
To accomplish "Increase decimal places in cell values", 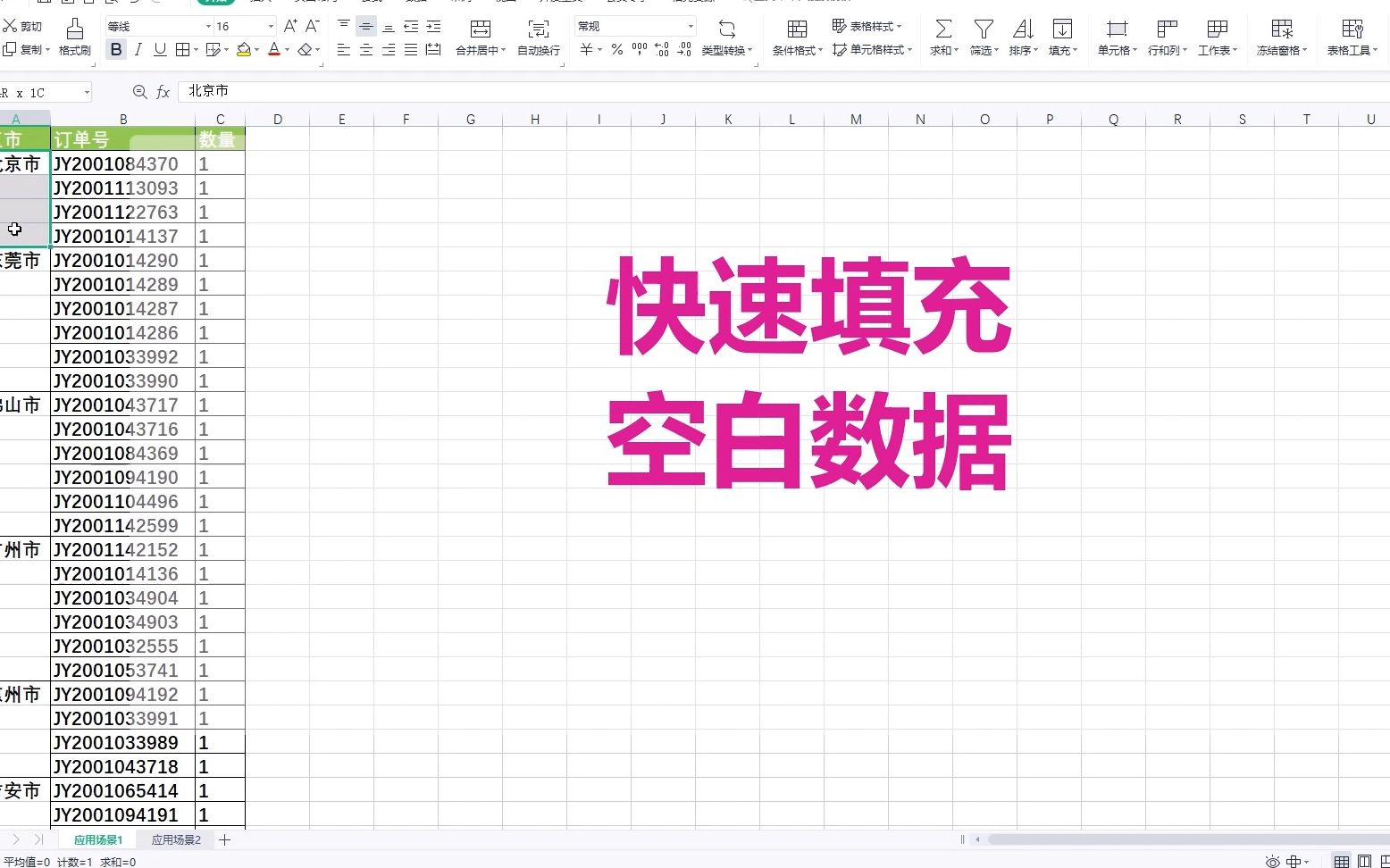I will tap(661, 51).
